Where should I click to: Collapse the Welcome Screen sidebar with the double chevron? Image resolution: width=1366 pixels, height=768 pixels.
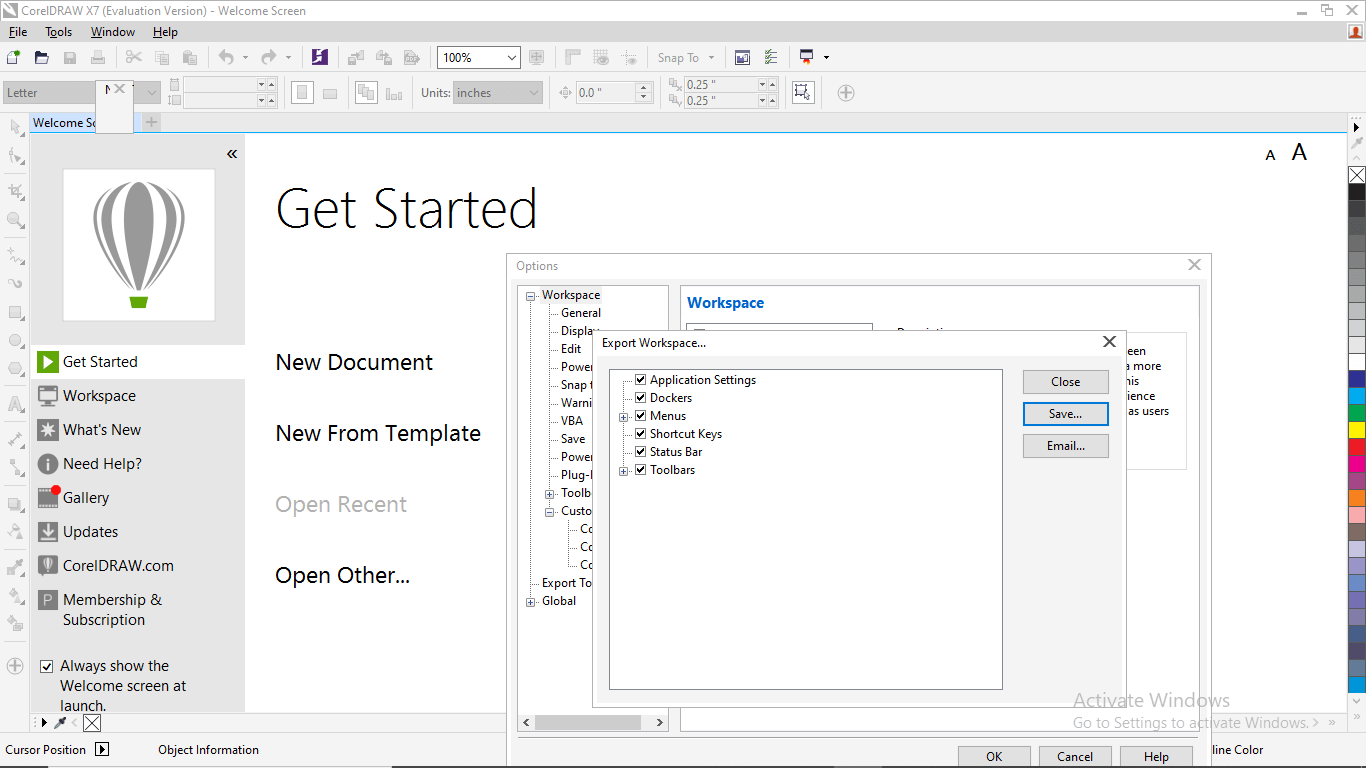click(232, 154)
